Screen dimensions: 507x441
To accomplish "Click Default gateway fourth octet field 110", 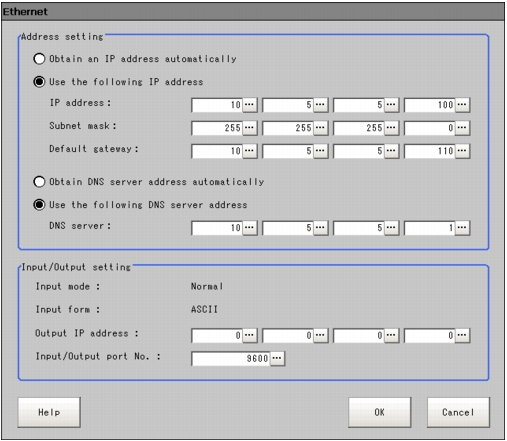I will pos(430,151).
